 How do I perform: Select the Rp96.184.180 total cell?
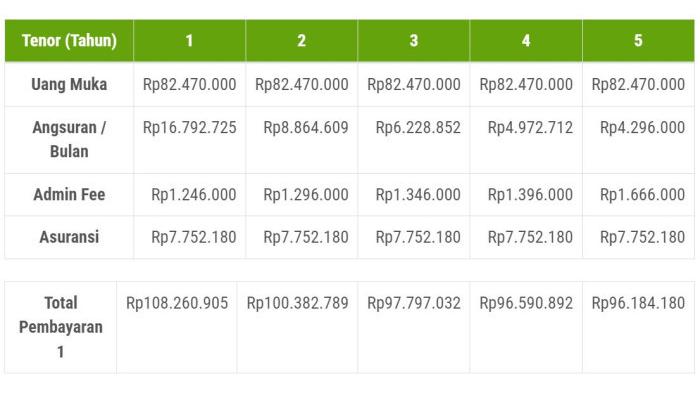click(638, 327)
